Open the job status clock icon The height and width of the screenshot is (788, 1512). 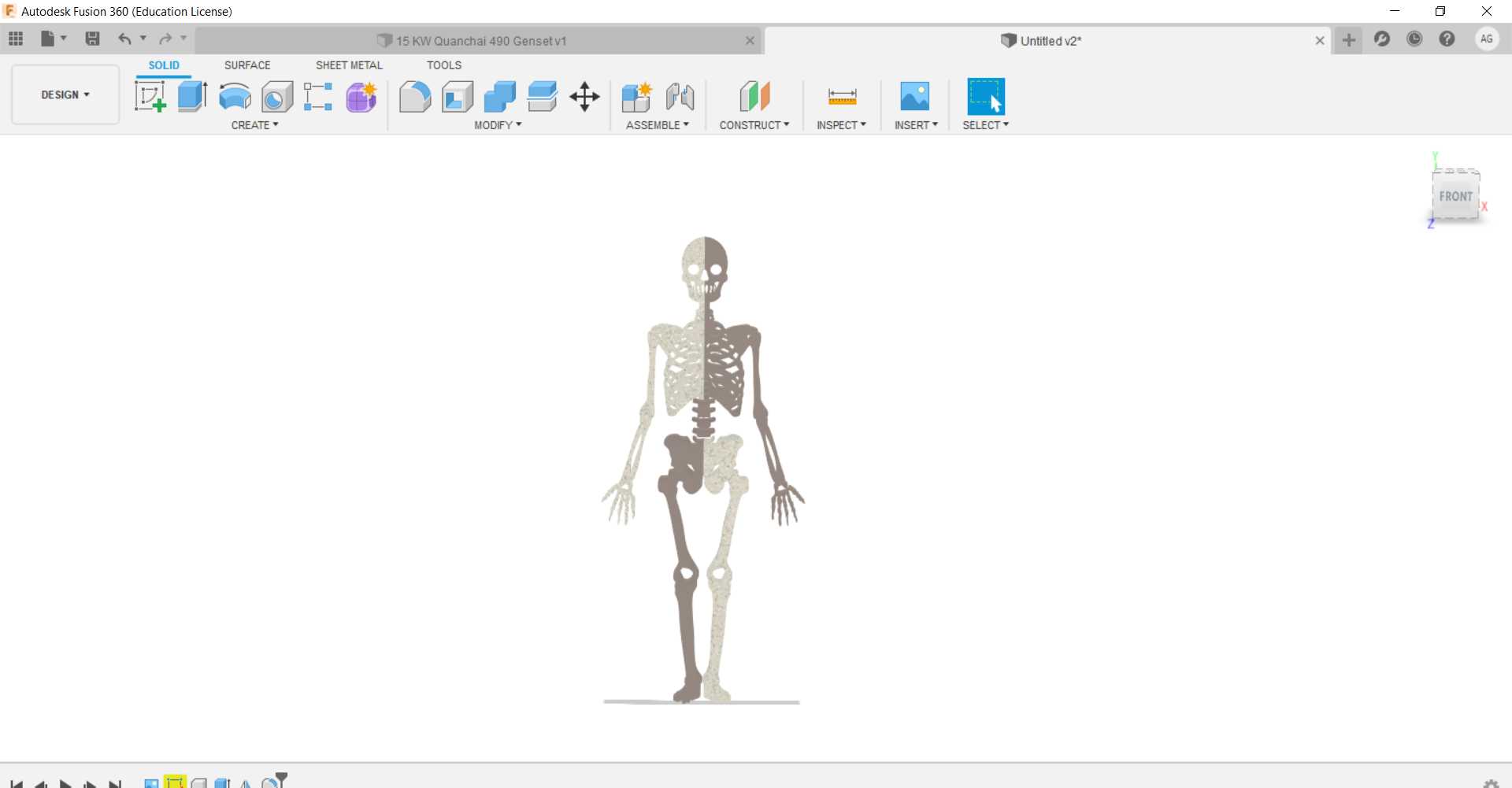coord(1414,39)
